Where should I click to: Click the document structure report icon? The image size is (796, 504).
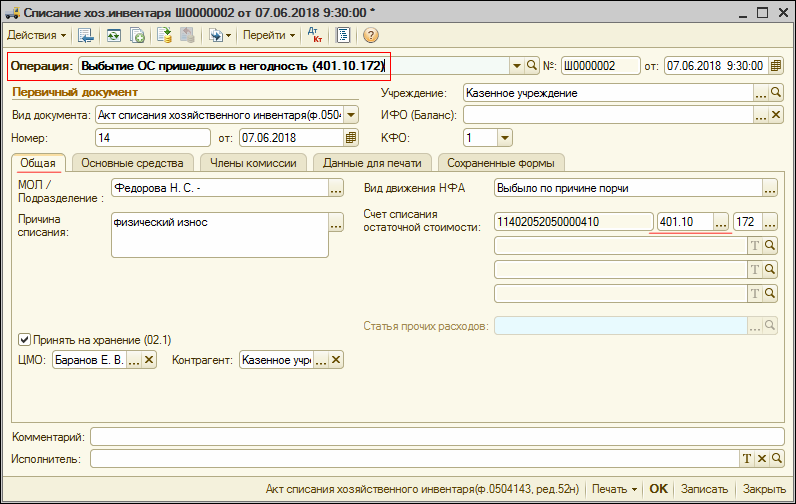(343, 36)
